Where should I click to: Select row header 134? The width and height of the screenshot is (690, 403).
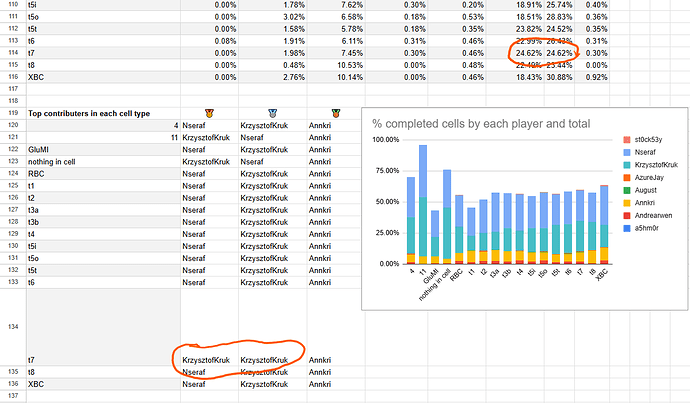(13, 327)
